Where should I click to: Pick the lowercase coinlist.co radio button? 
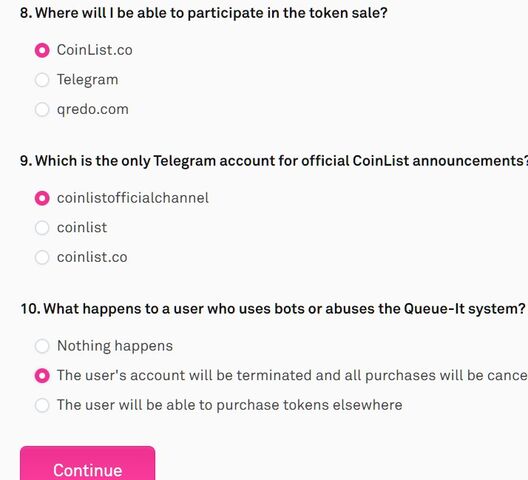point(42,257)
